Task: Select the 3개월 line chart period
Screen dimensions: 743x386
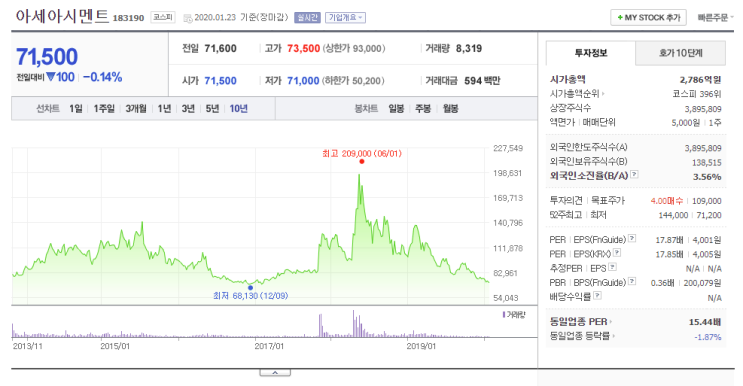Action: [x=136, y=108]
